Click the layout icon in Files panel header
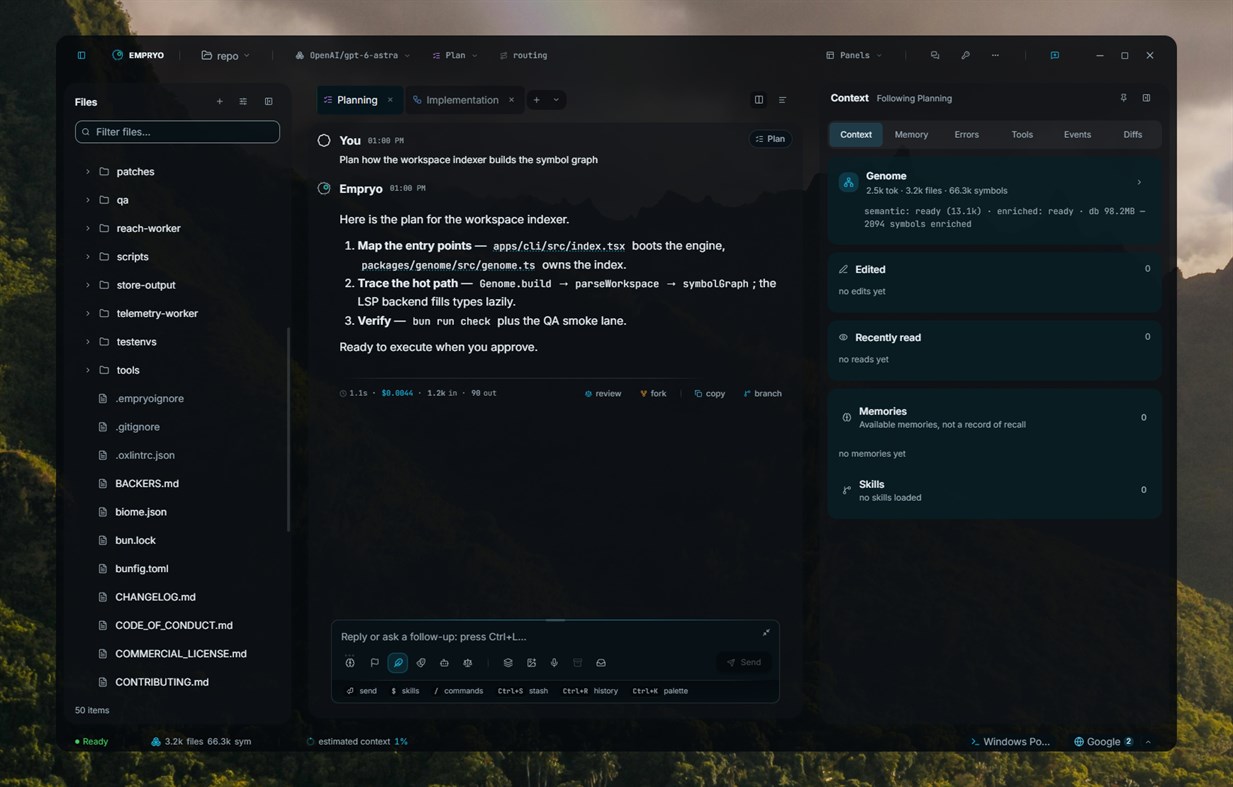The width and height of the screenshot is (1233, 787). pos(268,101)
